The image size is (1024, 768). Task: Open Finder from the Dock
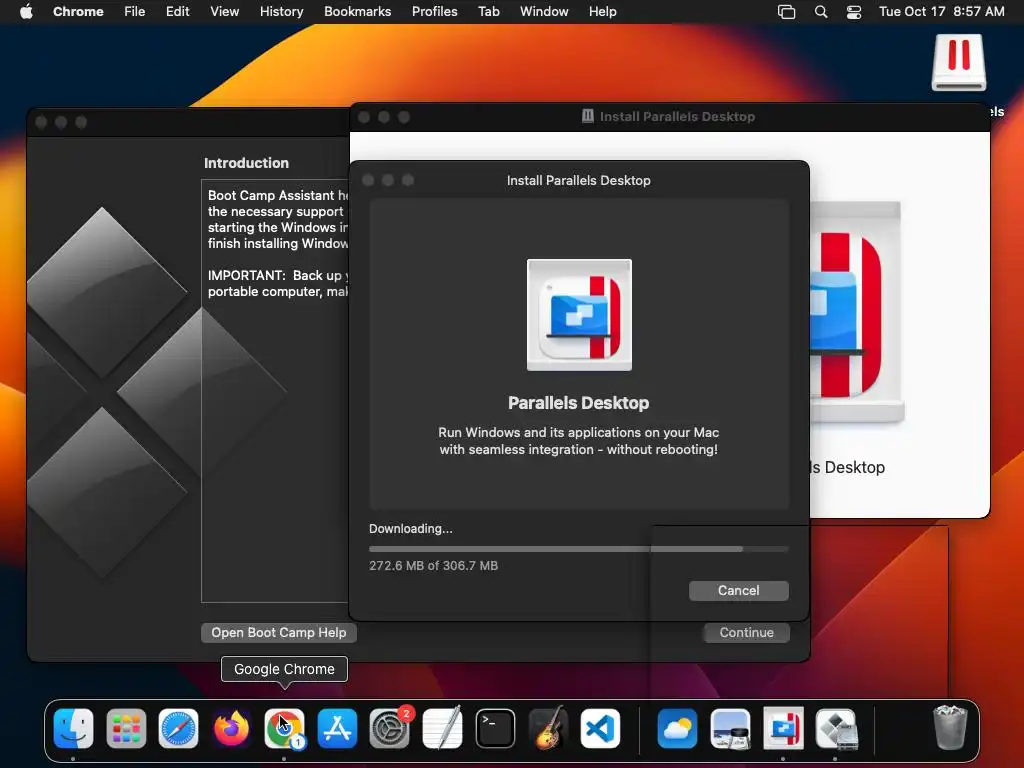(73, 728)
